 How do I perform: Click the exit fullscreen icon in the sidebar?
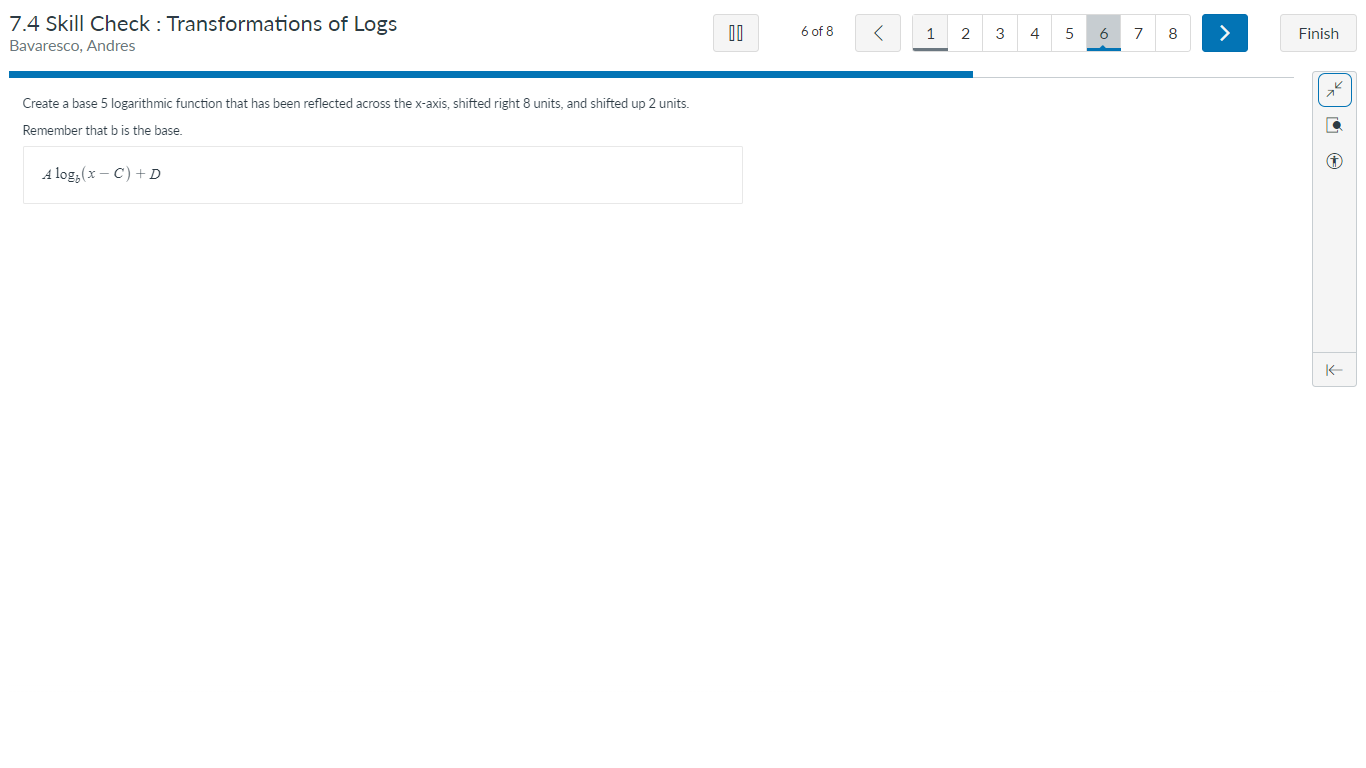click(1334, 89)
